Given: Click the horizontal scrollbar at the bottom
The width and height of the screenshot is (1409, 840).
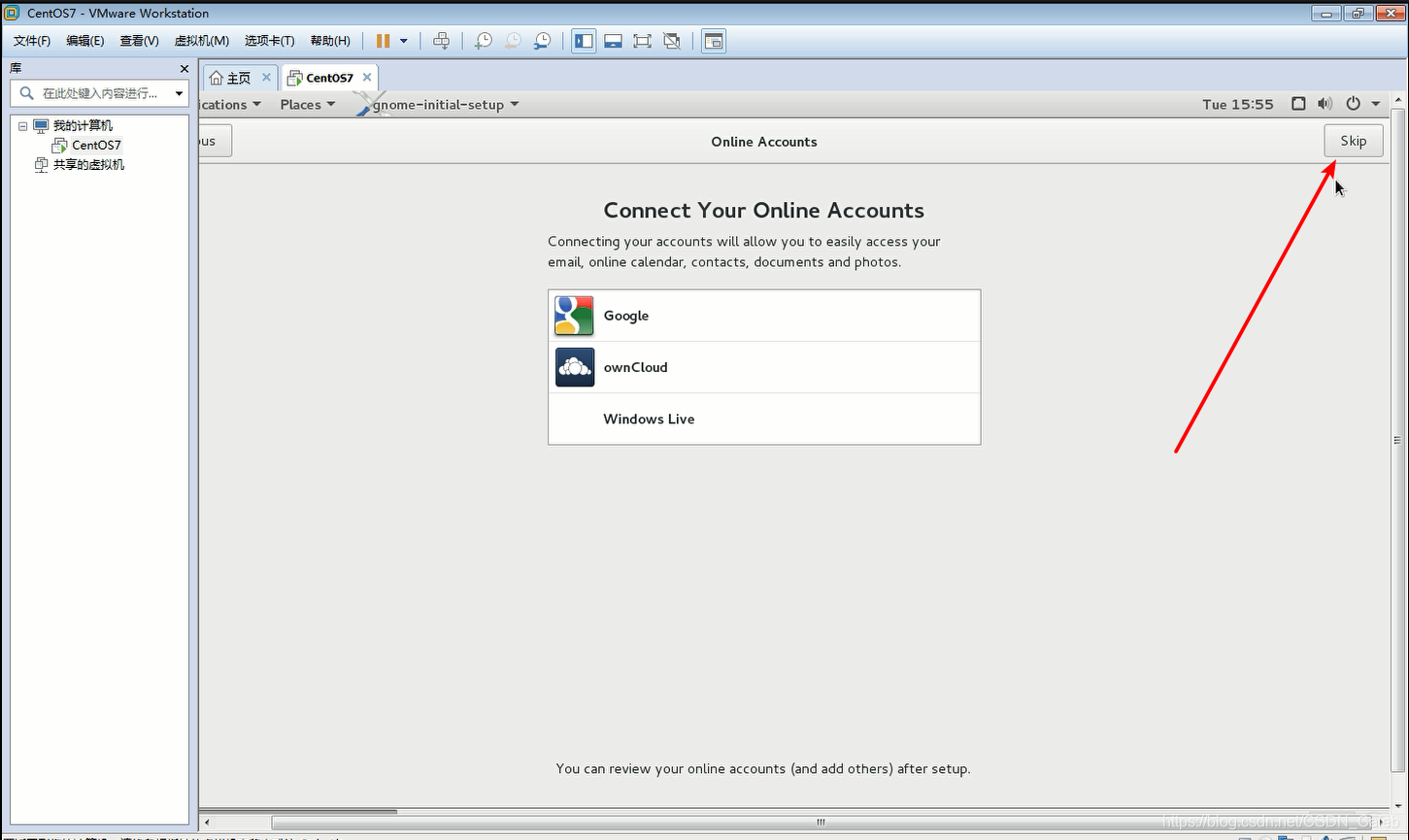Looking at the screenshot, I should point(821,823).
